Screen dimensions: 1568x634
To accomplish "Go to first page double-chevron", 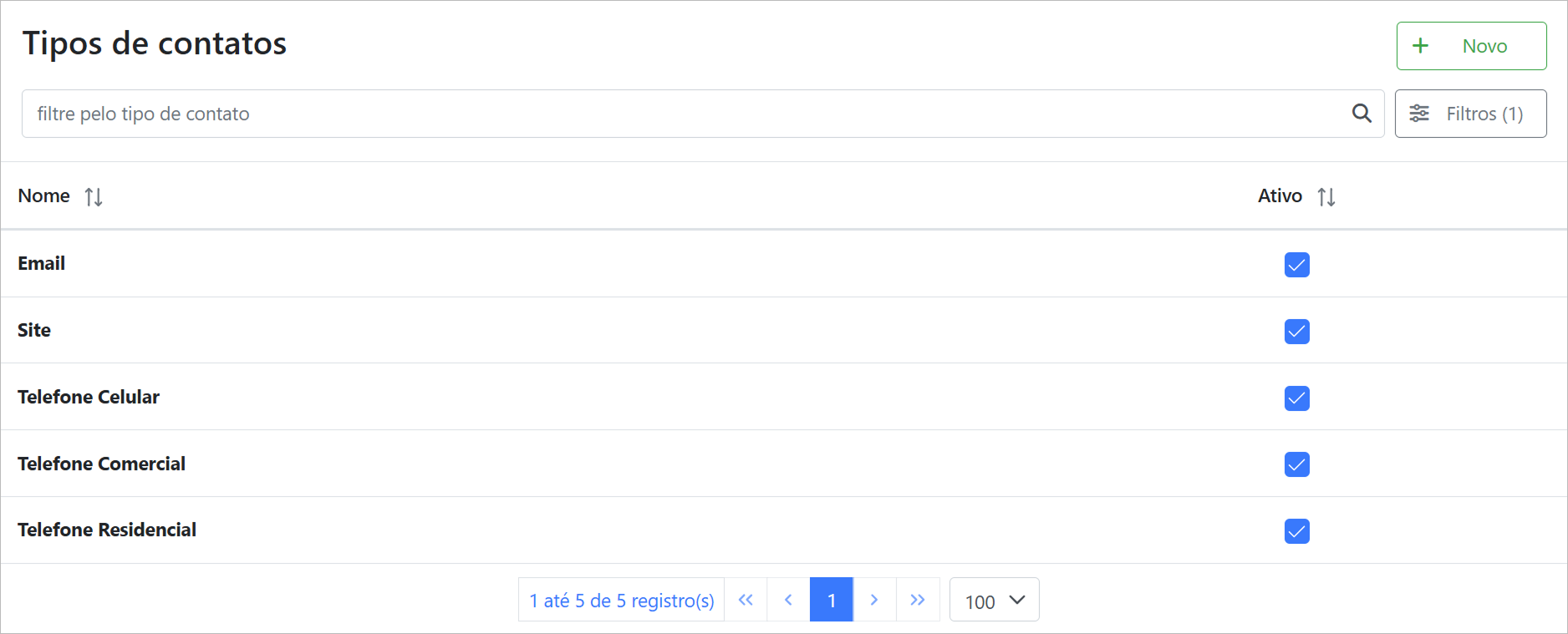I will [746, 600].
